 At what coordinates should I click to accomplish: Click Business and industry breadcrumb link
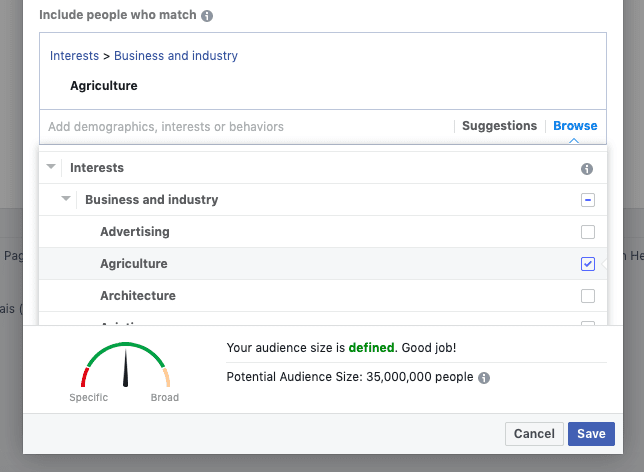point(176,55)
